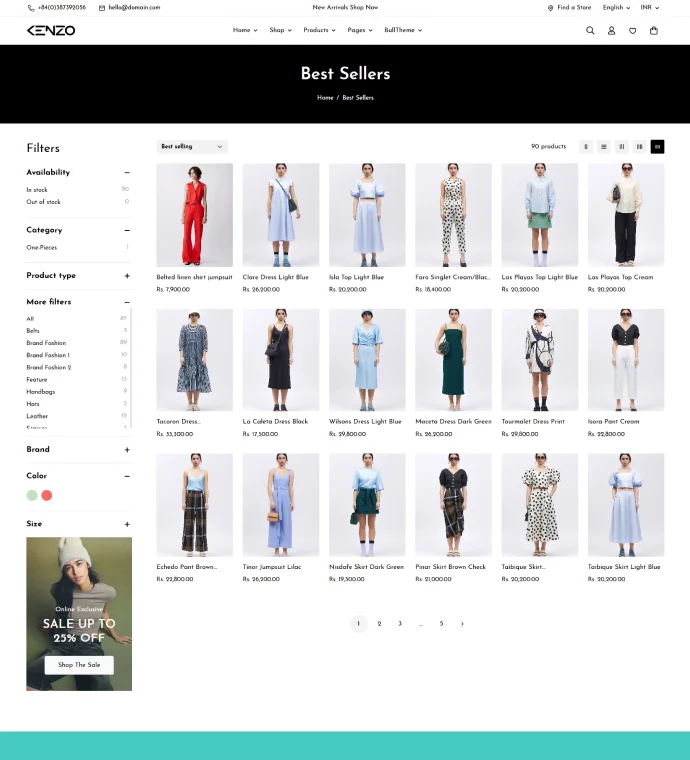This screenshot has height=760, width=690.
Task: Open the Tourmalet Dress Print image
Action: [540, 360]
